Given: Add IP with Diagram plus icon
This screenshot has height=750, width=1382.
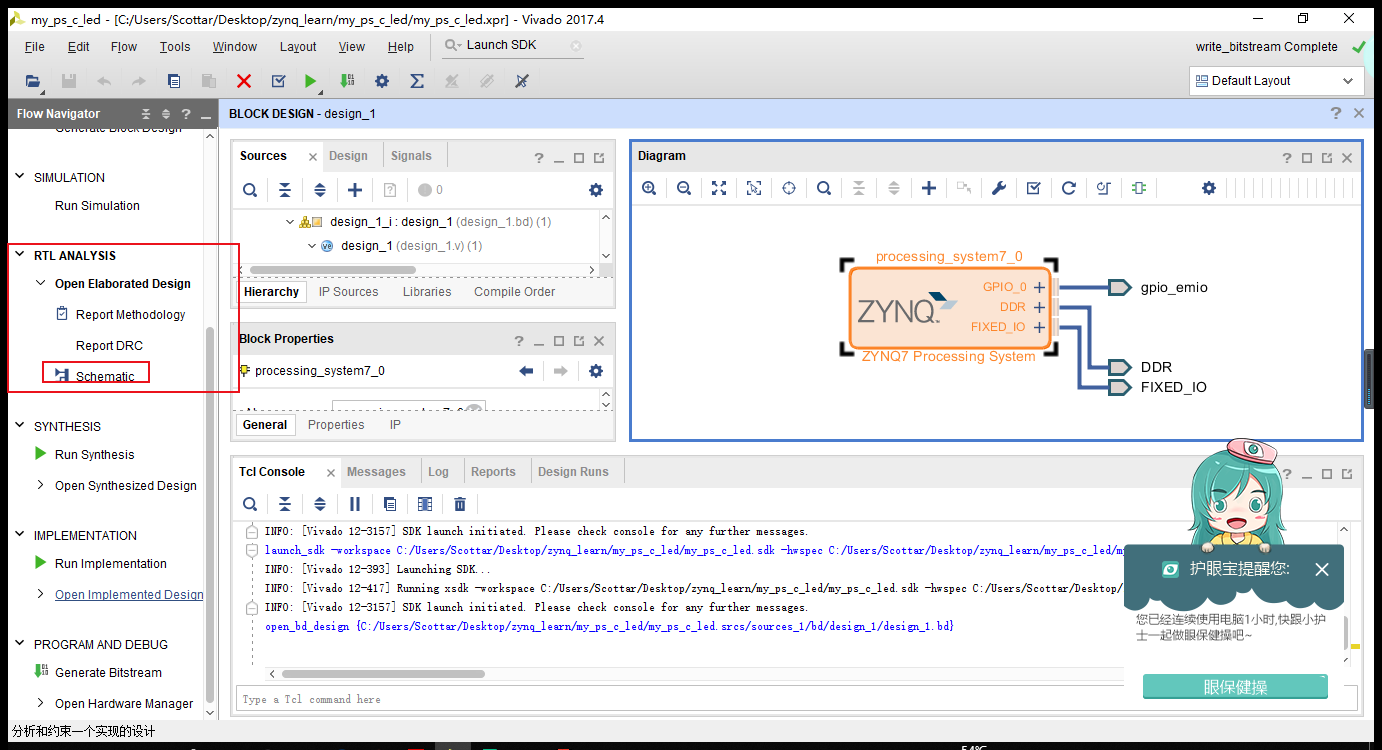Looking at the screenshot, I should 929,188.
